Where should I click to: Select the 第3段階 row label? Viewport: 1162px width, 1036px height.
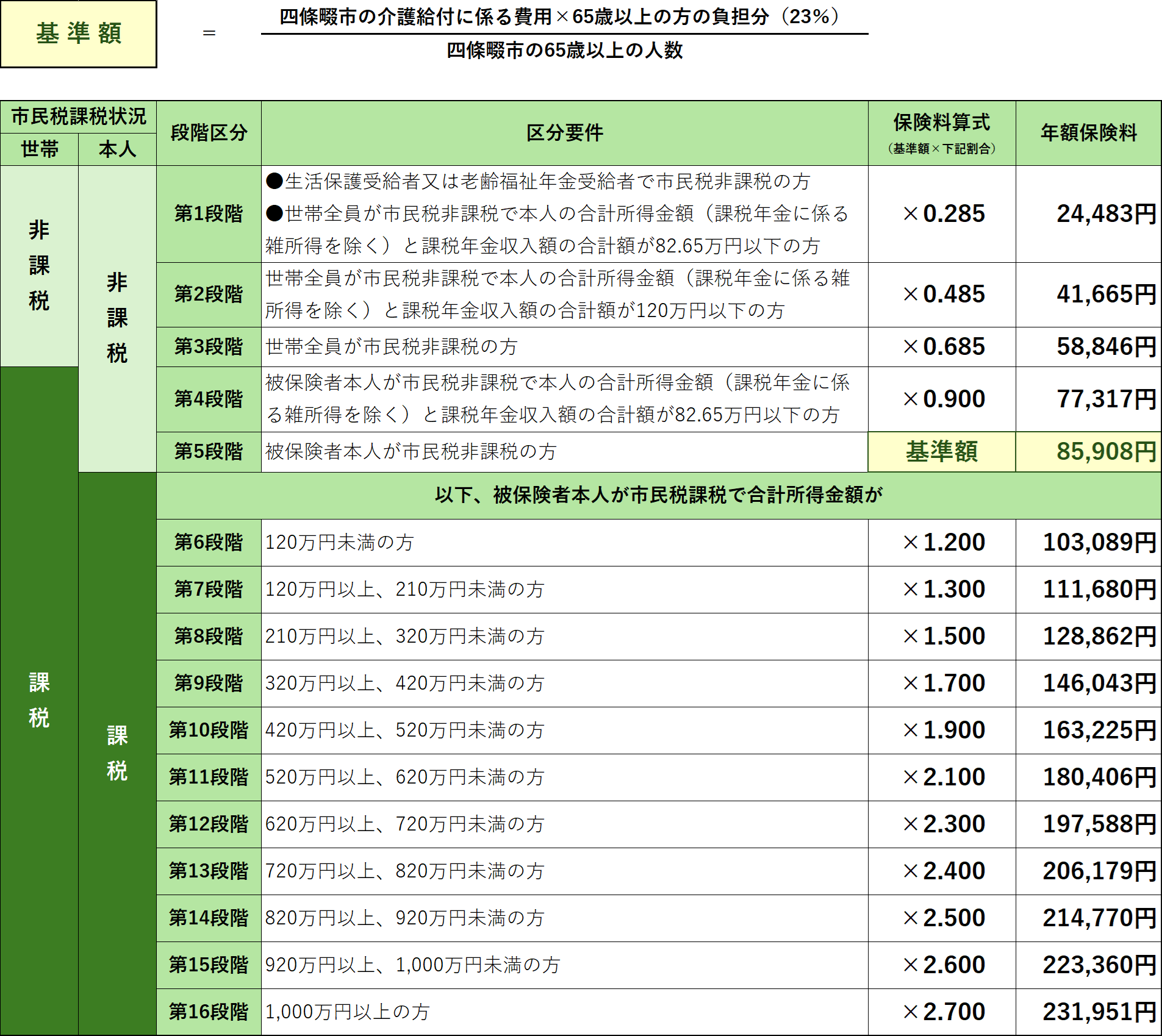click(209, 347)
